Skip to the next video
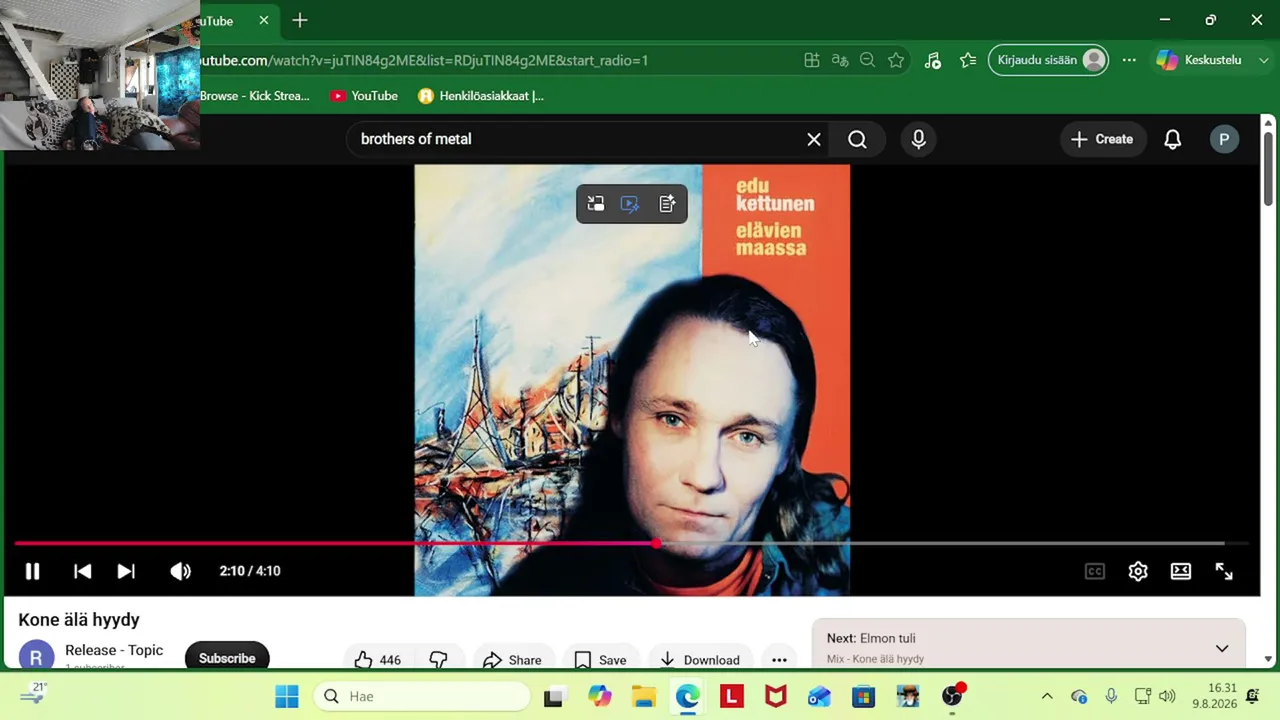This screenshot has height=720, width=1280. coord(126,571)
